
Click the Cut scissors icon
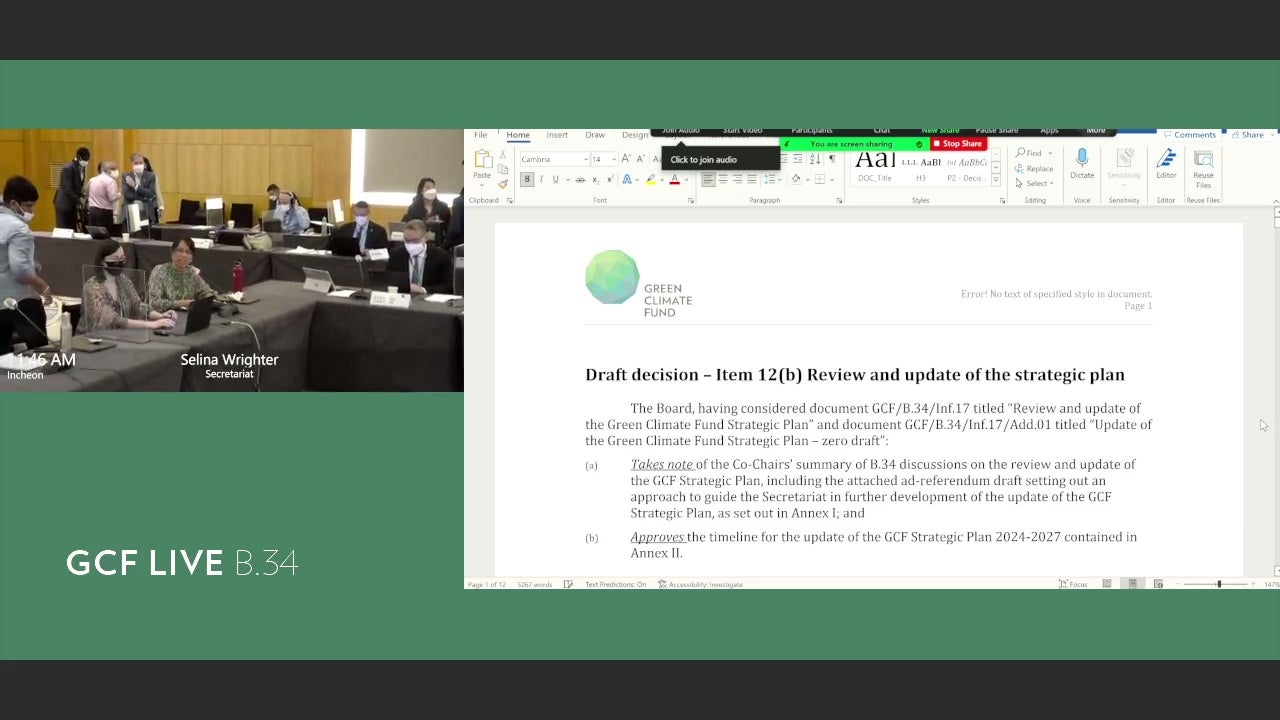[502, 154]
